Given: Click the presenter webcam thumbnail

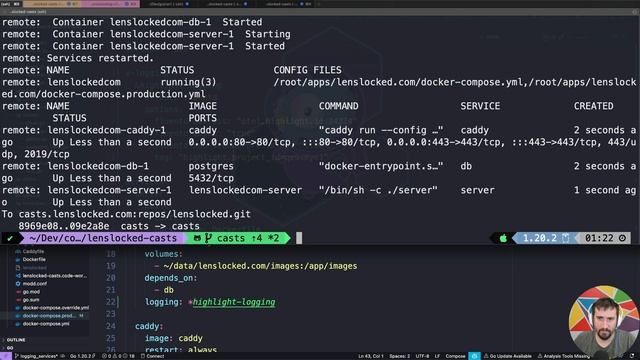Looking at the screenshot, I should pyautogui.click(x=604, y=321).
